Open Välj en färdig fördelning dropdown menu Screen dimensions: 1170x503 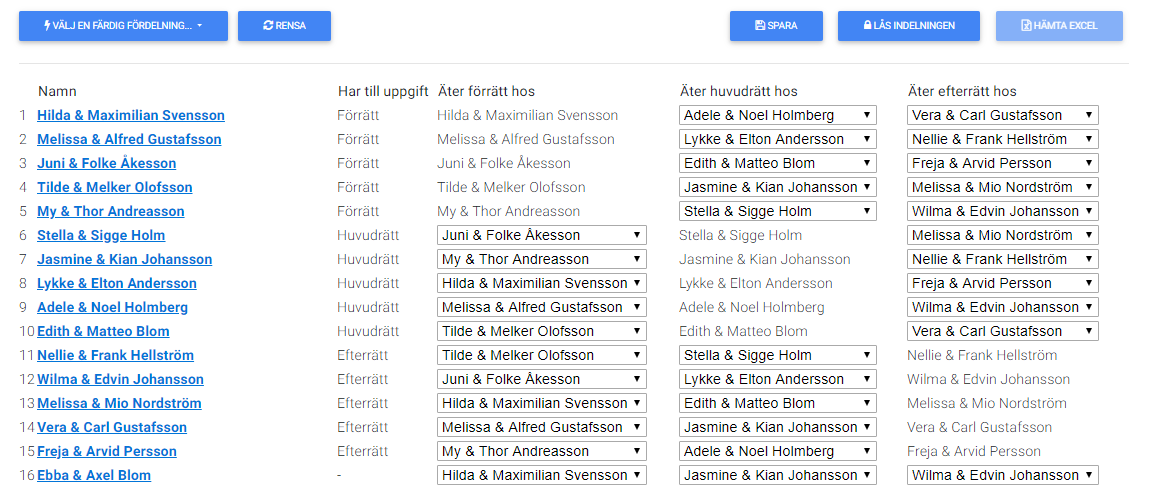click(x=123, y=26)
